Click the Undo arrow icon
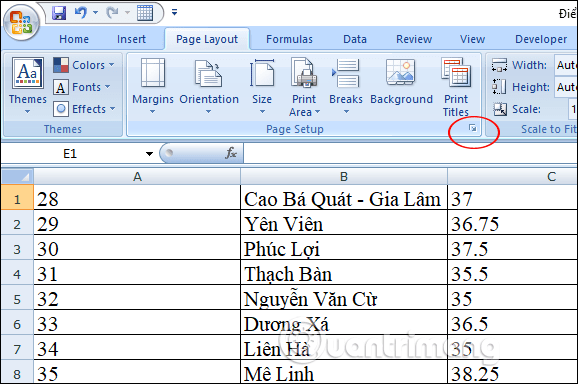 pyautogui.click(x=81, y=13)
